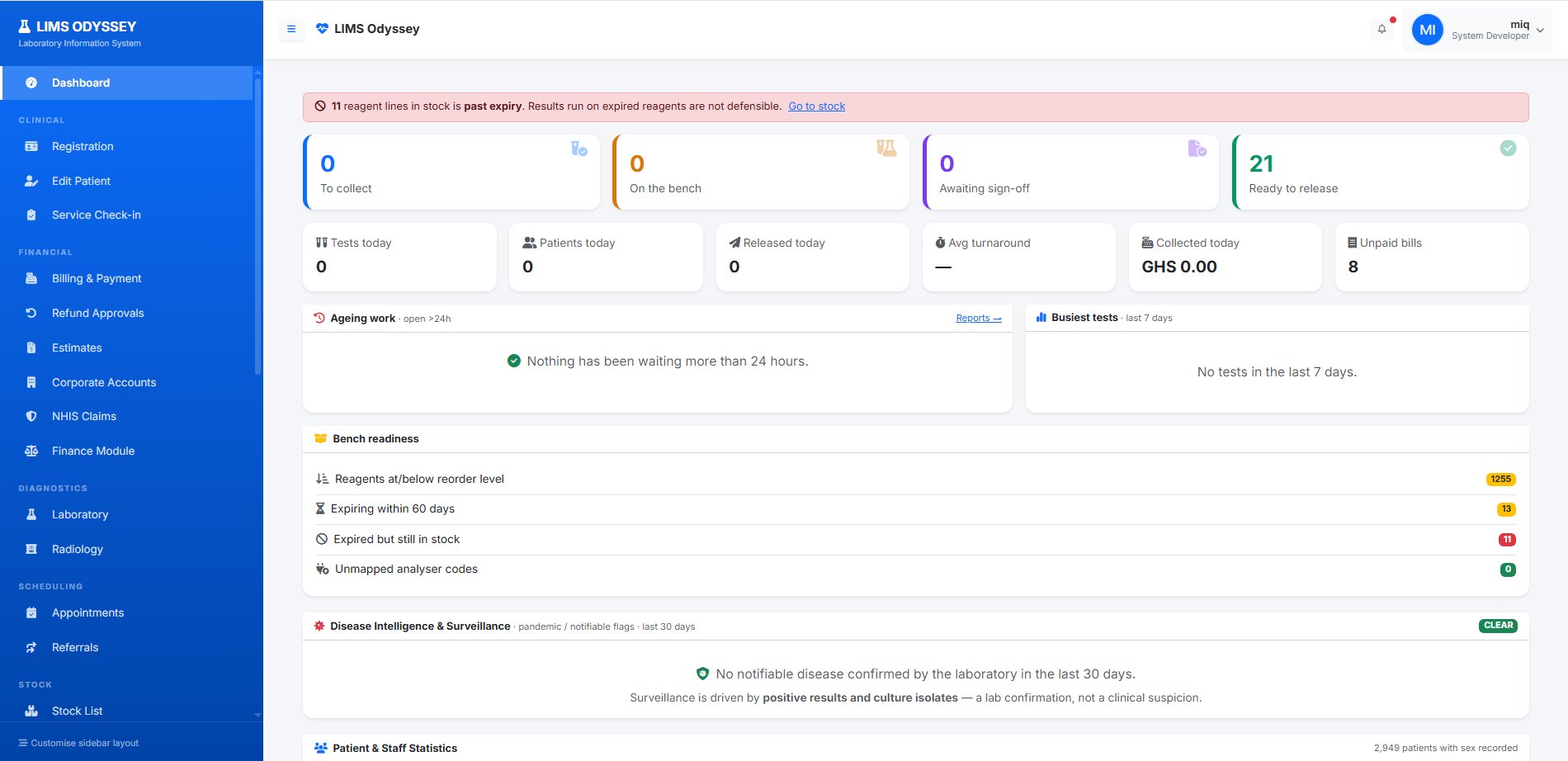Click the Laboratory flask icon
Viewport: 1568px width, 761px height.
[31, 514]
